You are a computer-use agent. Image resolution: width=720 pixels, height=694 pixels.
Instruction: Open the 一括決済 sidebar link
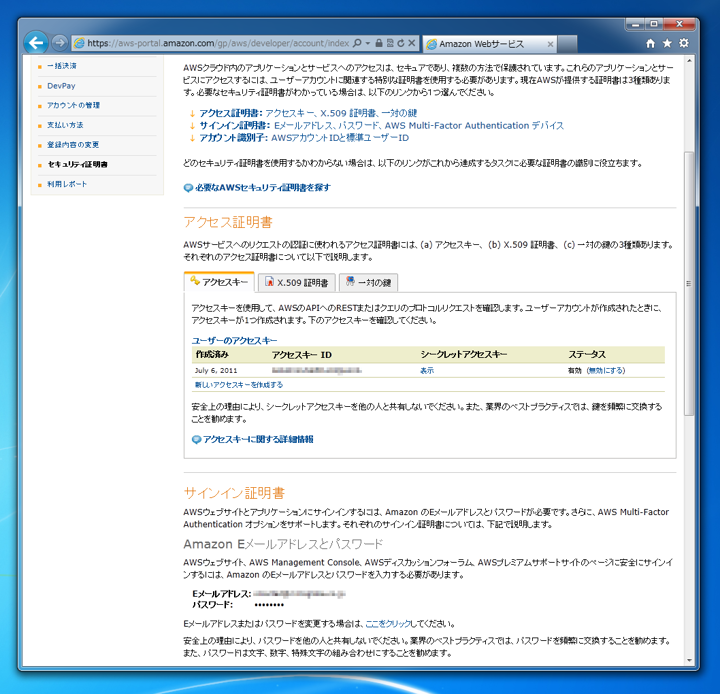pyautogui.click(x=62, y=66)
